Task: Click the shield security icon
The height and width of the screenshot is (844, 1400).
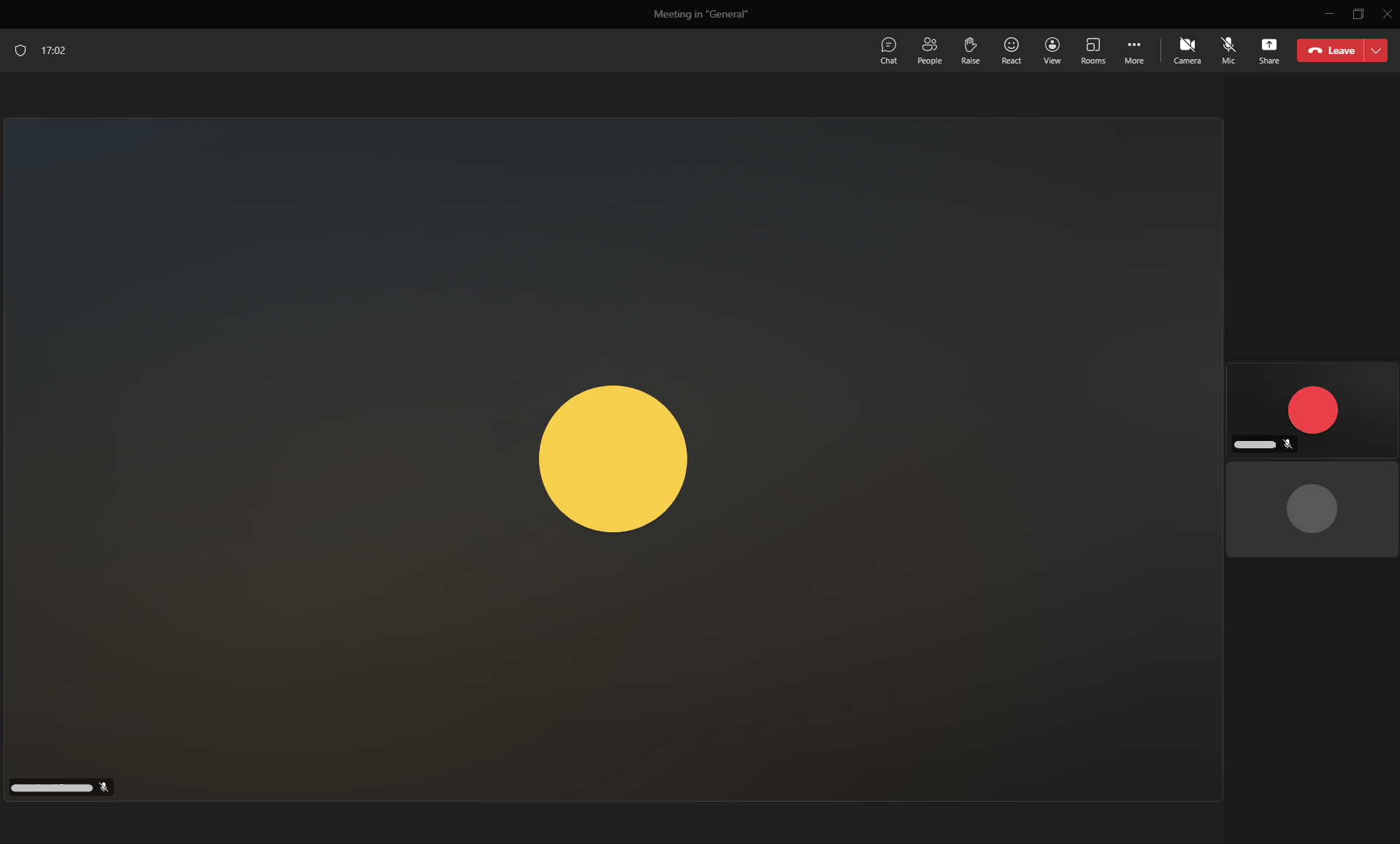Action: point(20,50)
